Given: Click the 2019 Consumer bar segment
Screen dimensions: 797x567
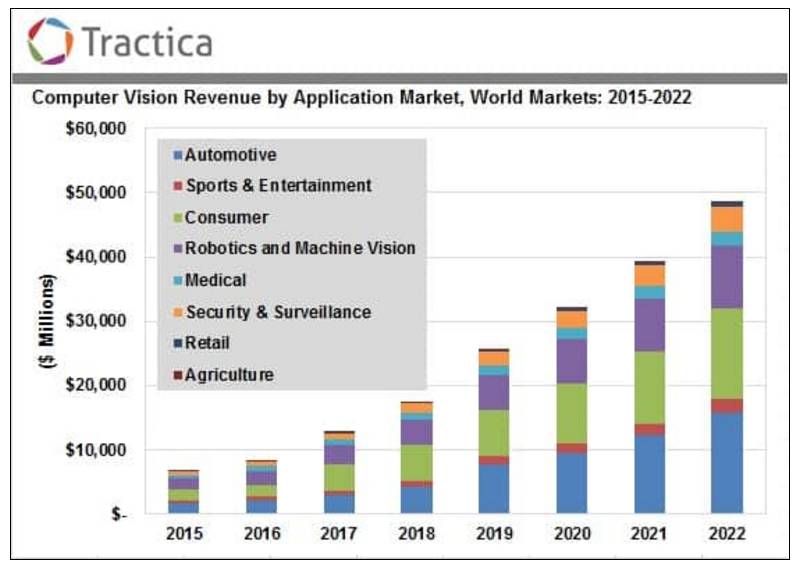Looking at the screenshot, I should [494, 433].
